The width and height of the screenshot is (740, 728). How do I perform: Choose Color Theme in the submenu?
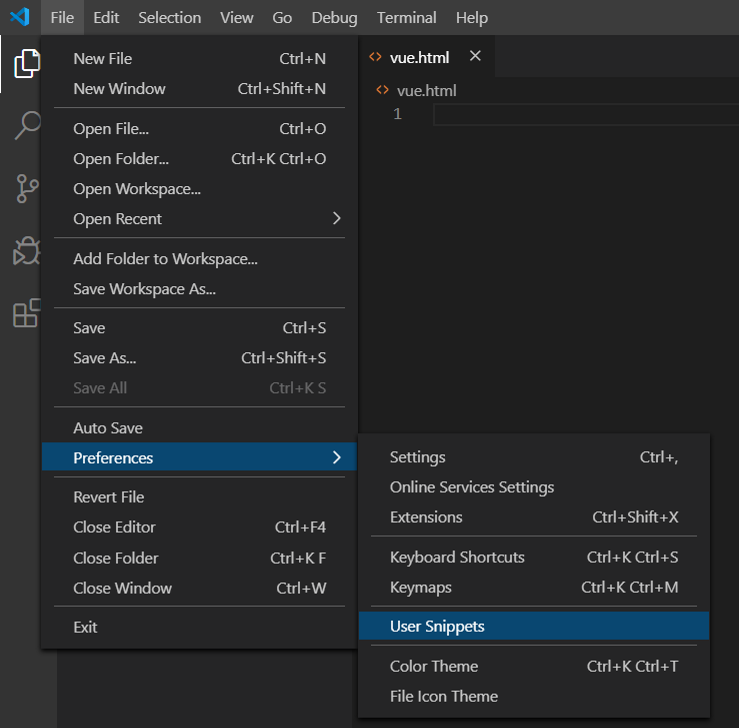(434, 666)
